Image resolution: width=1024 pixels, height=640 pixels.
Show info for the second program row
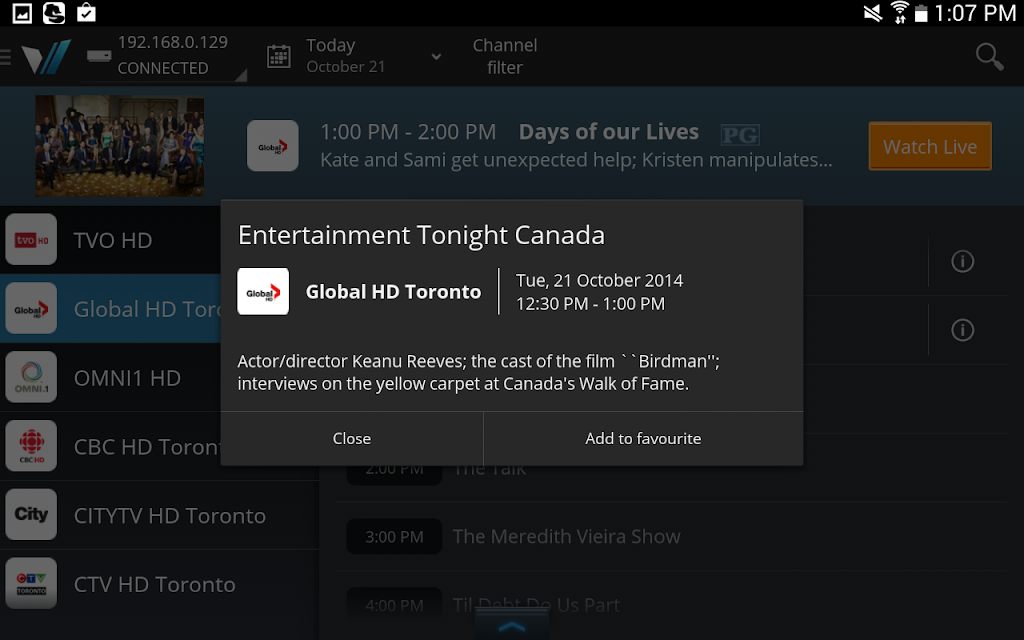pos(962,330)
